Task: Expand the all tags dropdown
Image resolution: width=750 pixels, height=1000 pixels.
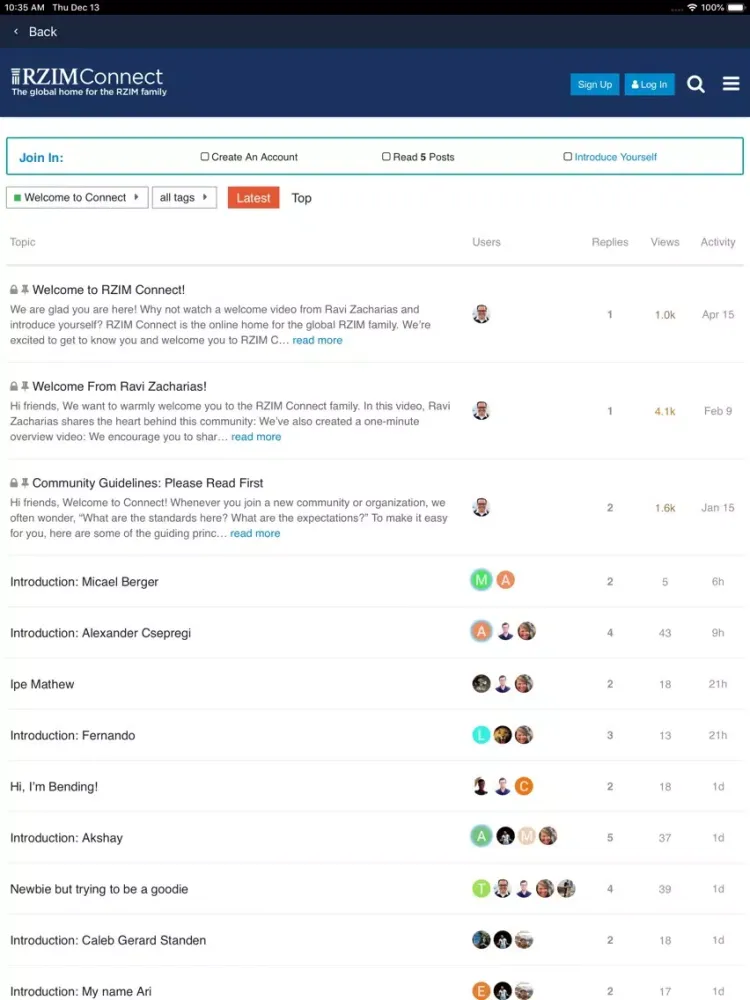Action: [x=184, y=198]
